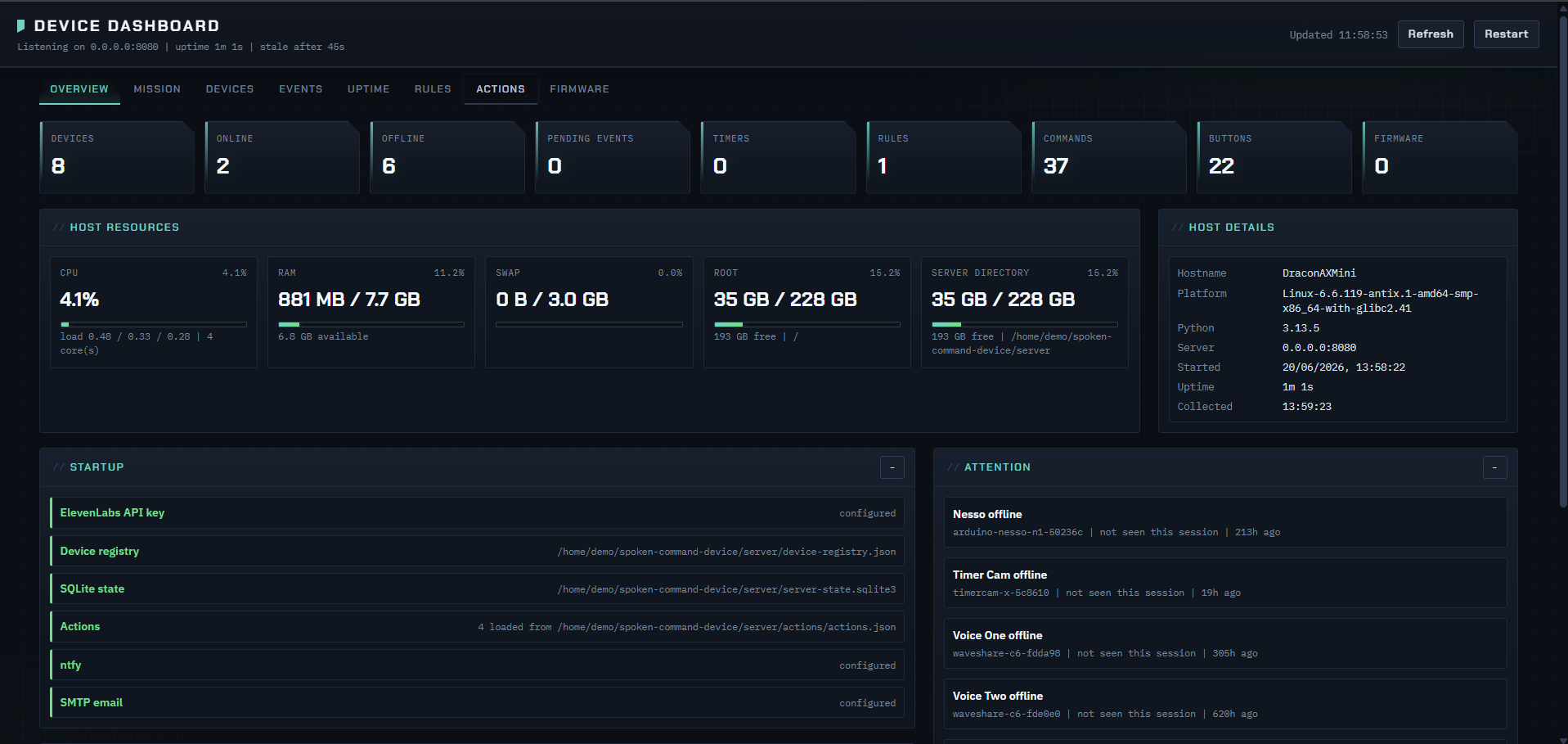
Task: Click the page vertical scrollbar
Action: [x=1563, y=262]
